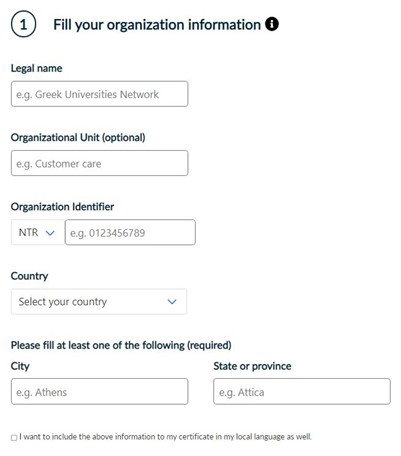Click the Organizational Unit (optional) label
401x456 pixels.
78,138
